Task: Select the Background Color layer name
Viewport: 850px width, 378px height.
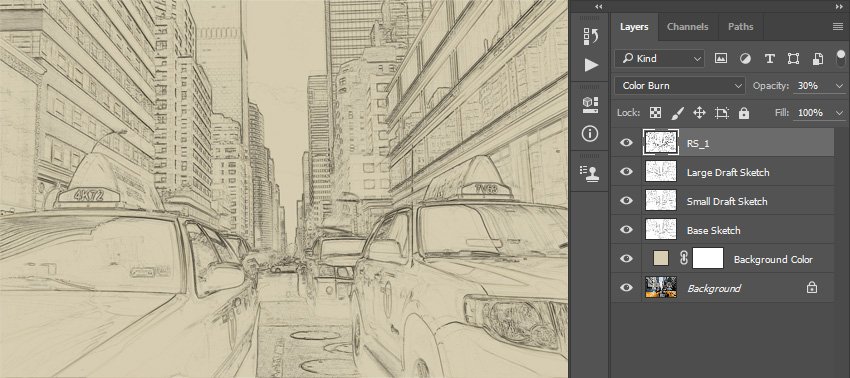Action: pyautogui.click(x=773, y=260)
